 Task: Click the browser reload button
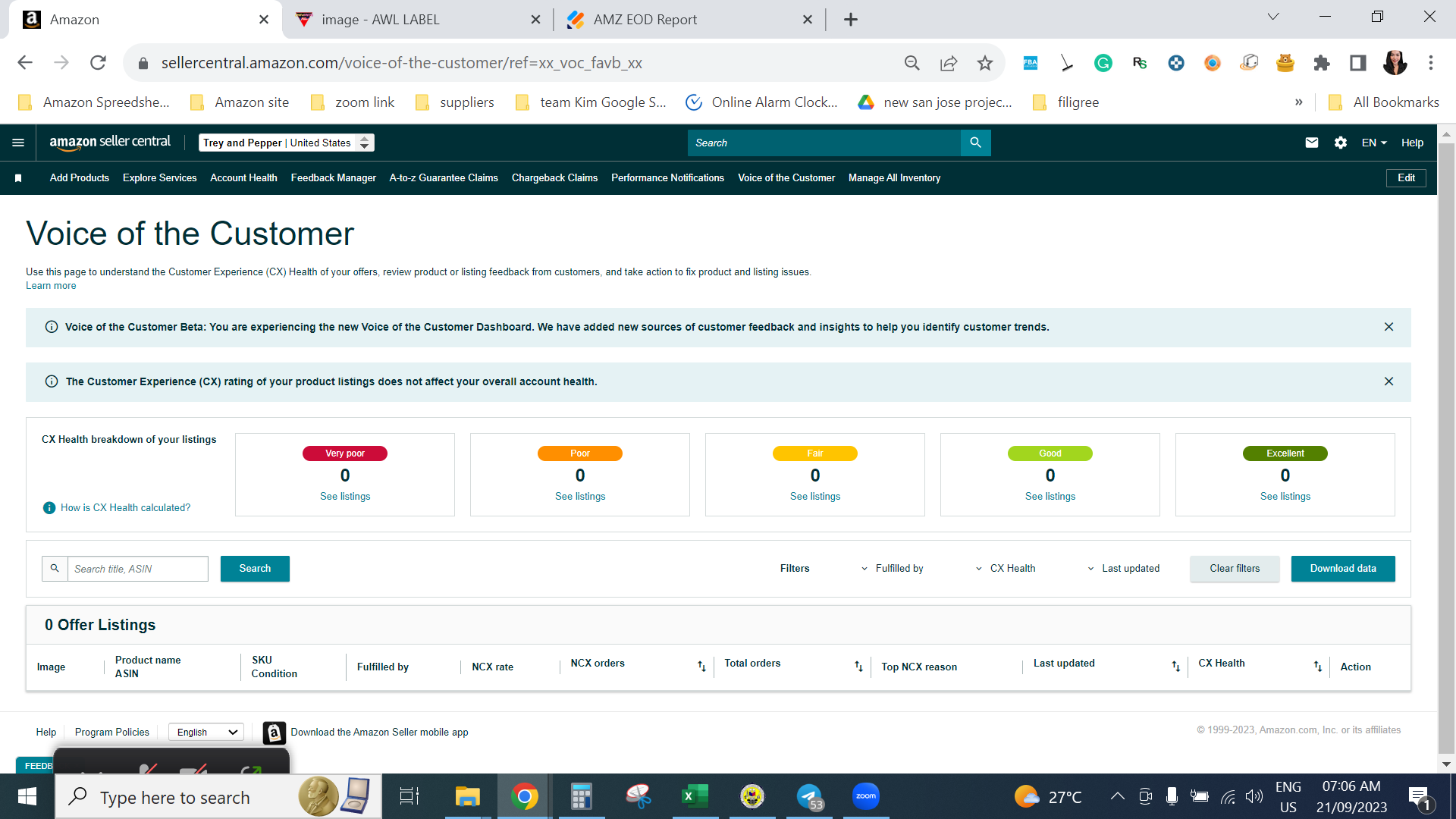pyautogui.click(x=98, y=63)
